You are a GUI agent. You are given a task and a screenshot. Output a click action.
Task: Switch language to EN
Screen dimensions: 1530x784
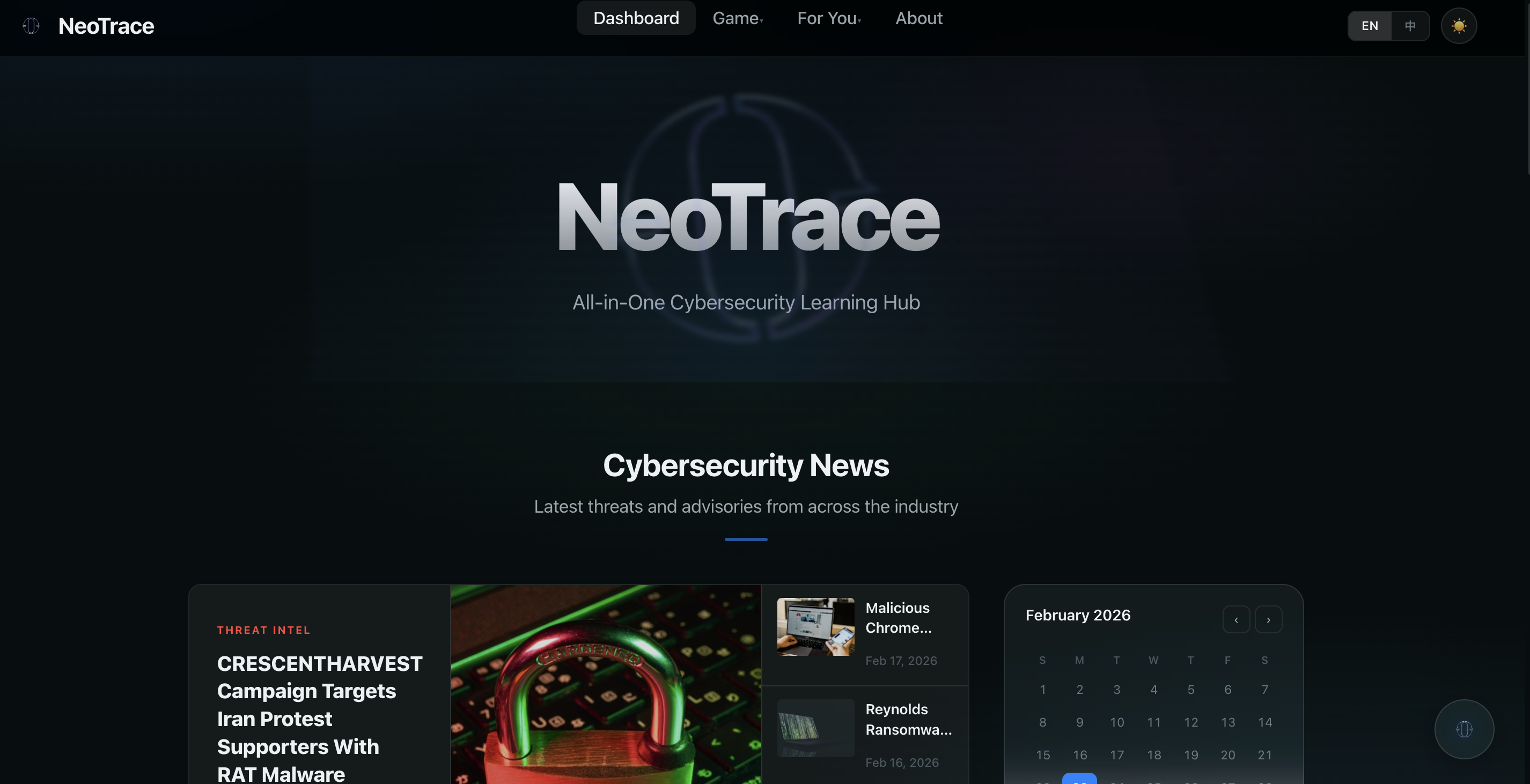[1370, 26]
